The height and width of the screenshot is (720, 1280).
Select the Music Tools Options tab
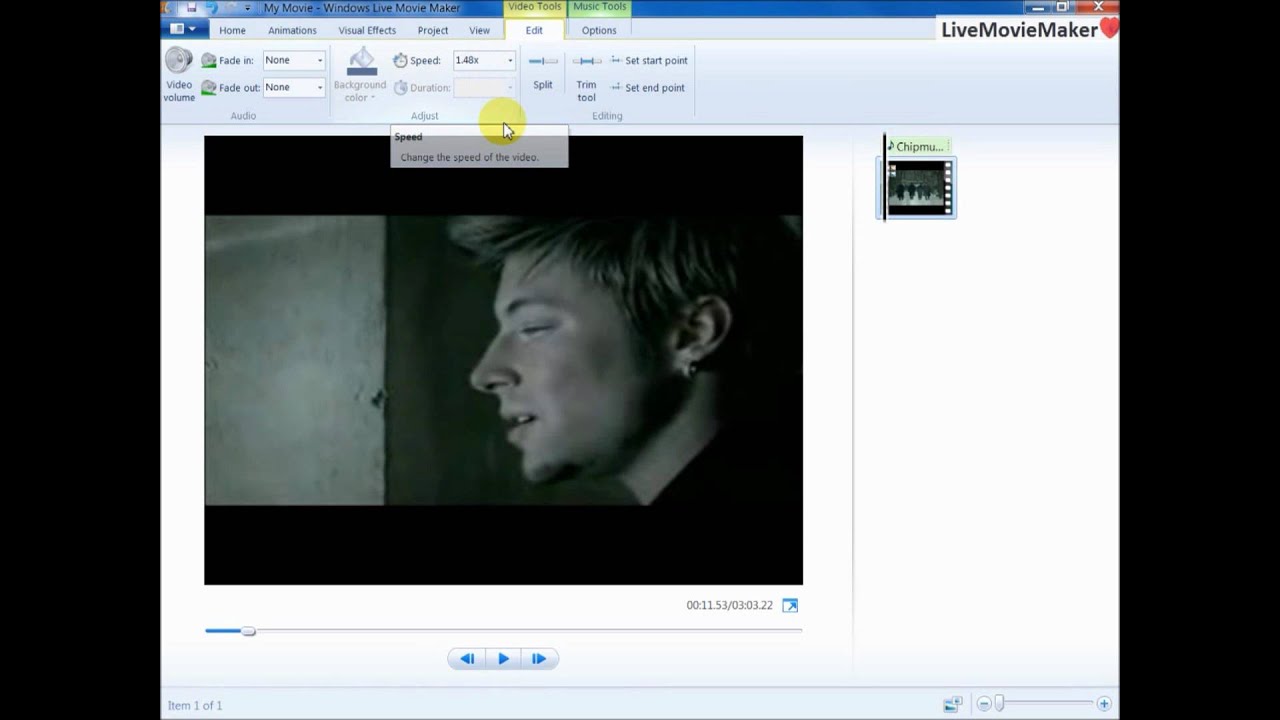click(x=599, y=30)
